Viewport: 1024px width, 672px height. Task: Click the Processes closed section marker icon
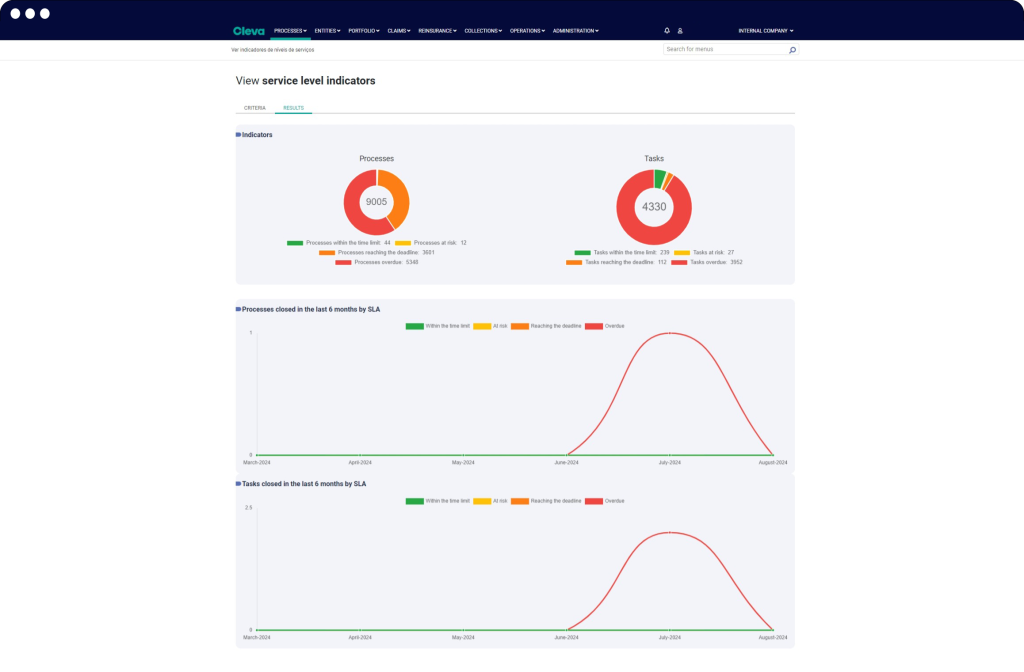coord(238,309)
